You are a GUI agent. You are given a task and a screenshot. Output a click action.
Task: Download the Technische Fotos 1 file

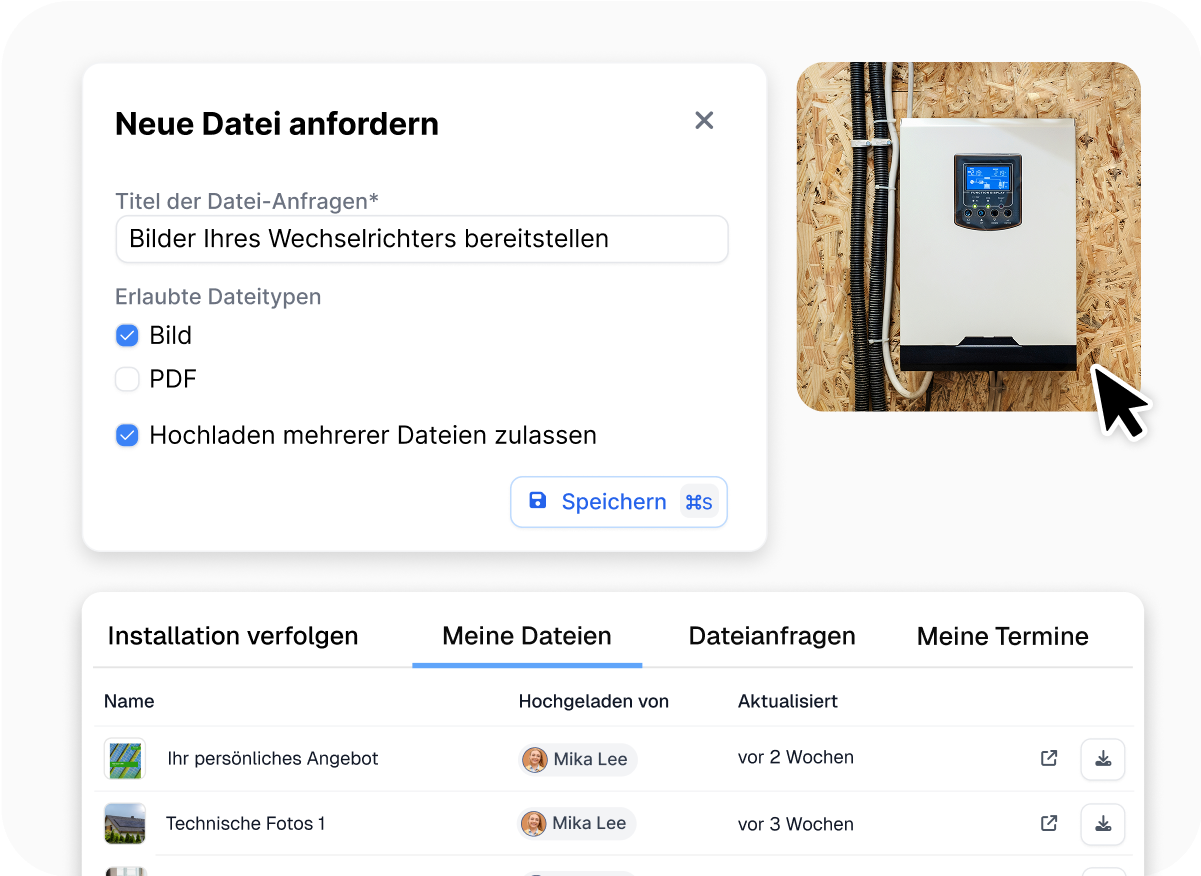point(1103,824)
